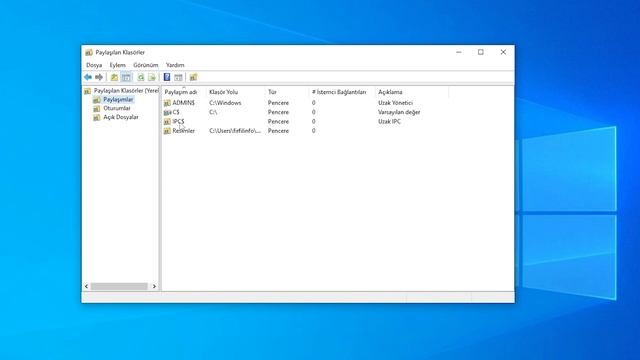The width and height of the screenshot is (640, 360).
Task: Click the Varsayılan değer description
Action: pos(399,112)
